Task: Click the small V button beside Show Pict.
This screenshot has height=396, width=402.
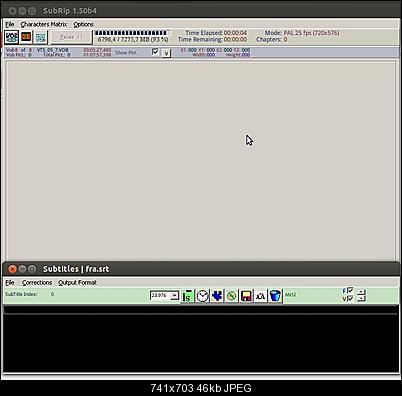Action: [x=166, y=53]
